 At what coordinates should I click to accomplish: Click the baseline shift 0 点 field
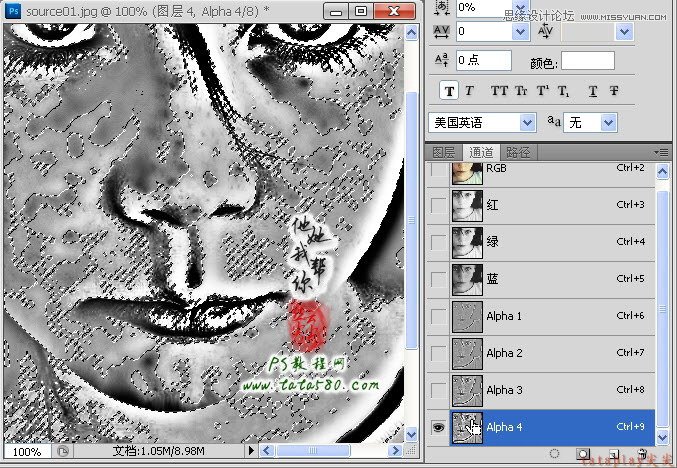pyautogui.click(x=484, y=60)
